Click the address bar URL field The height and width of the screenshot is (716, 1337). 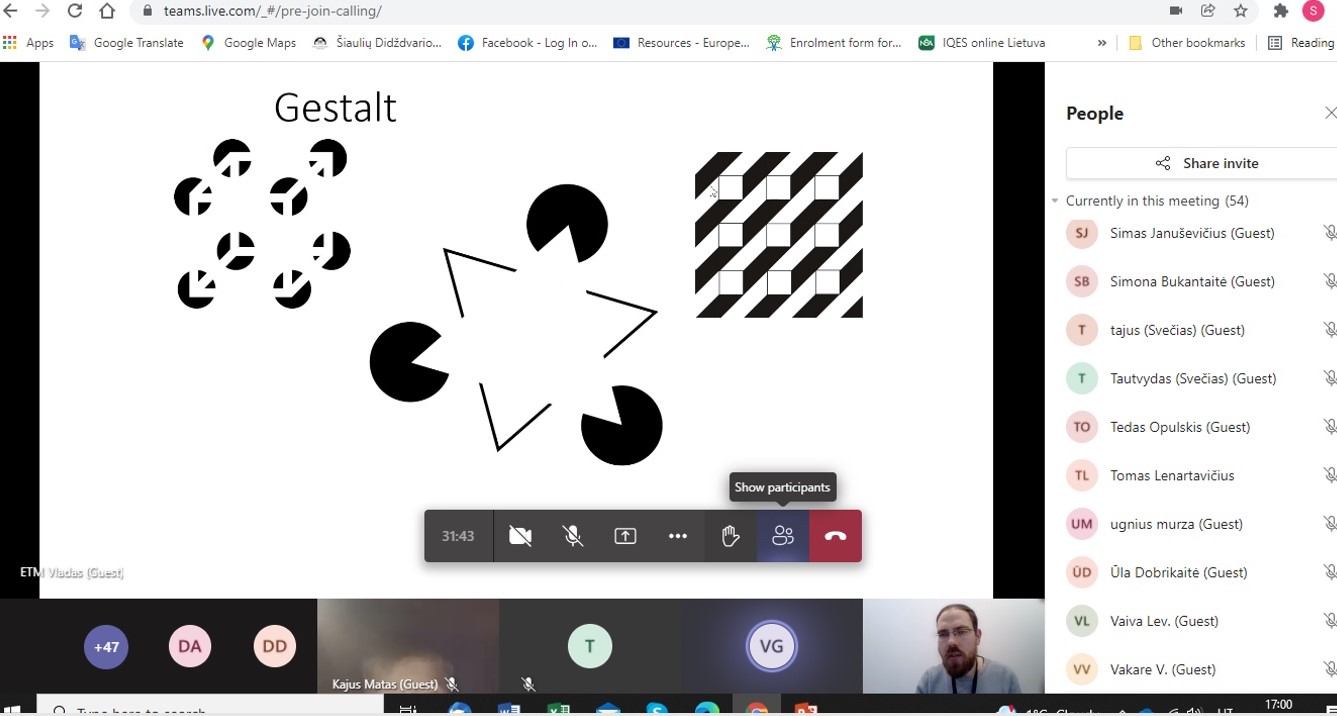point(600,11)
